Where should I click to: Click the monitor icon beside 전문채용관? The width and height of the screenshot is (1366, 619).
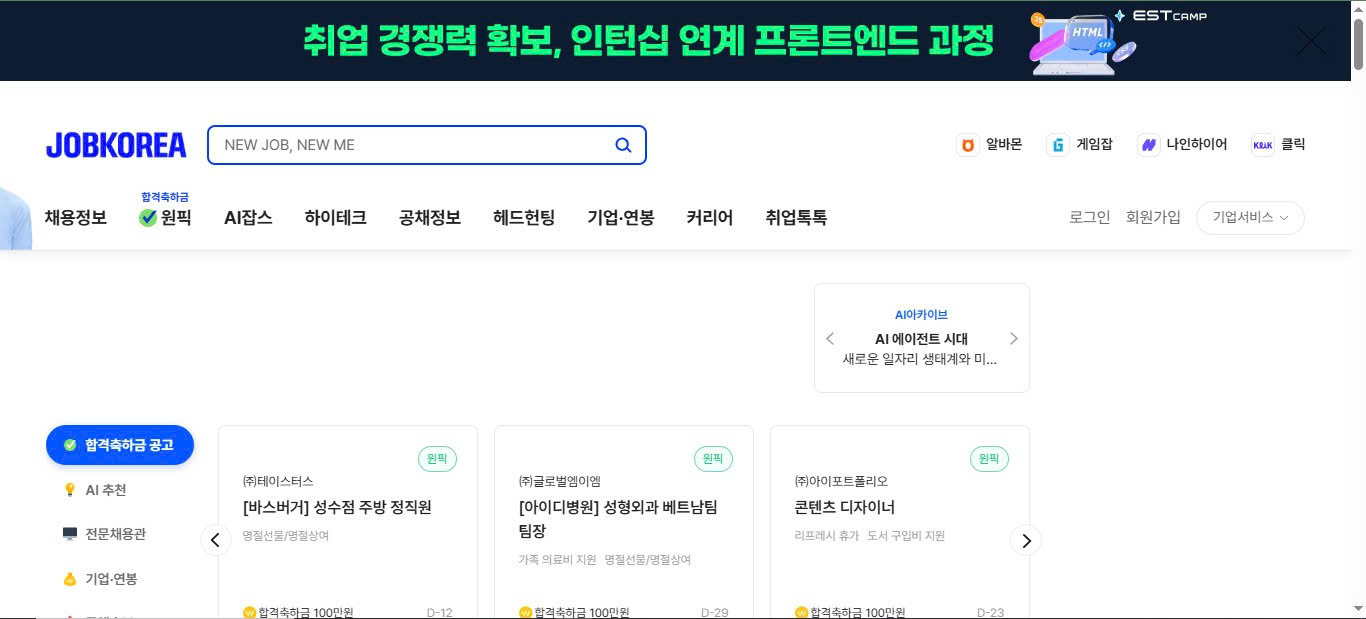70,534
